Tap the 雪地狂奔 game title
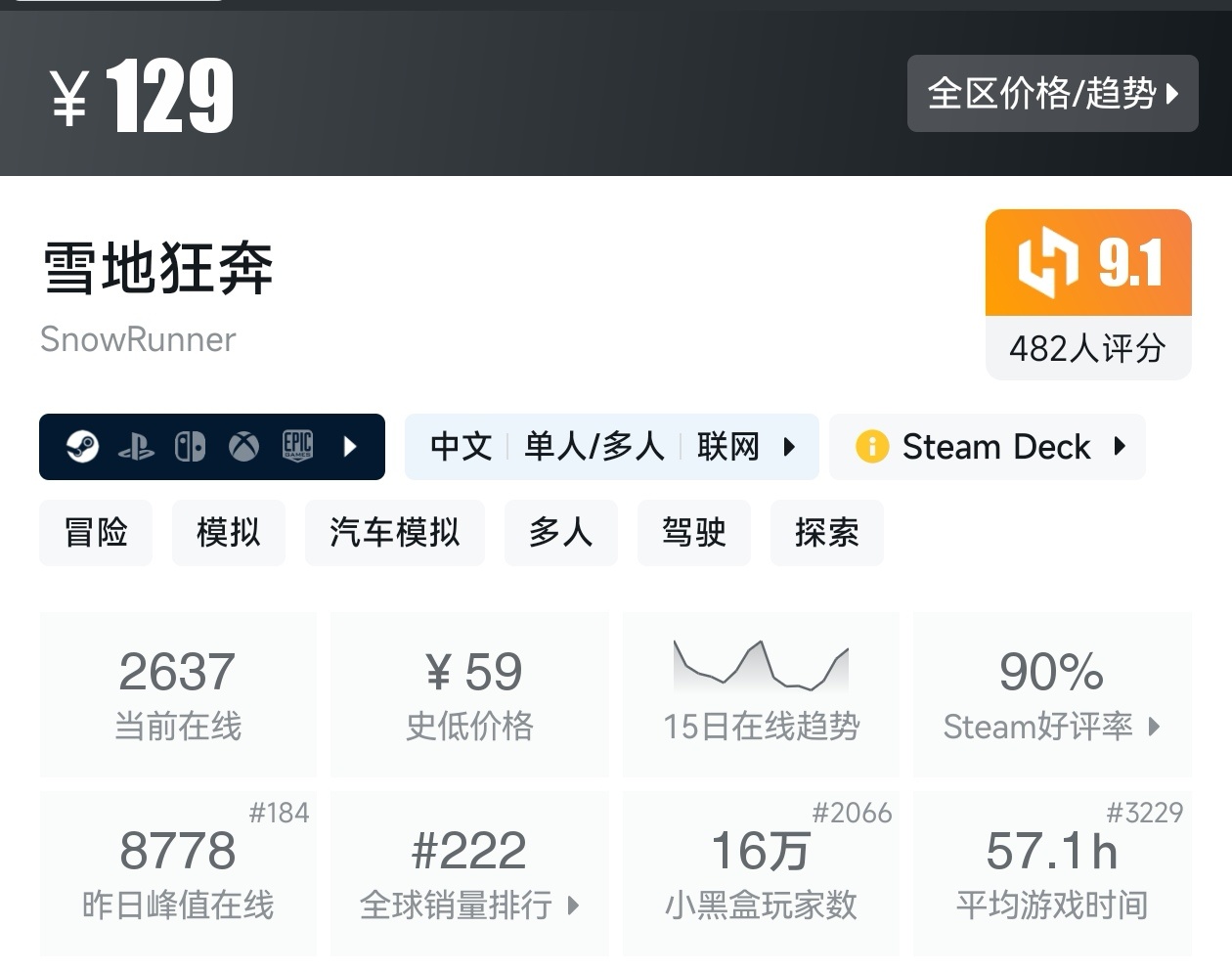 [x=158, y=269]
